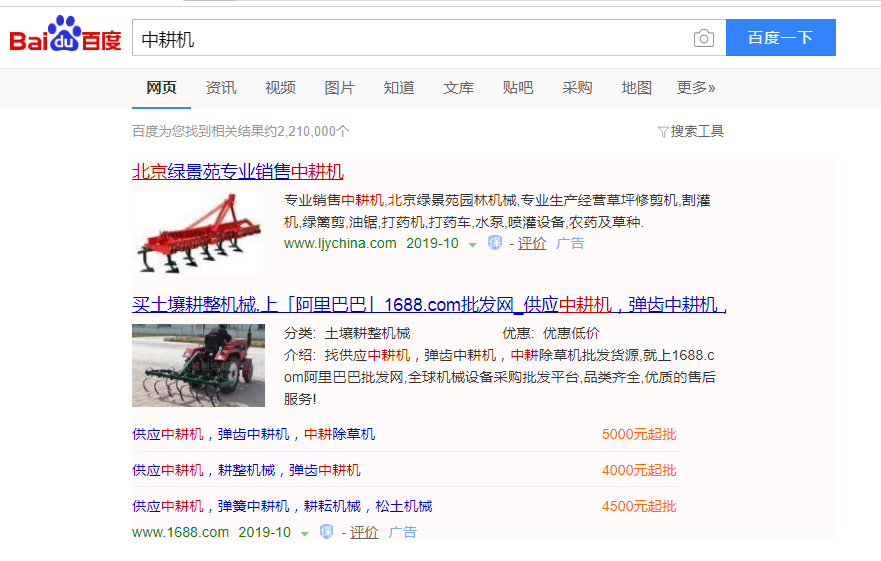The height and width of the screenshot is (561, 881).
Task: Click the 百度一下 search button
Action: click(x=780, y=38)
